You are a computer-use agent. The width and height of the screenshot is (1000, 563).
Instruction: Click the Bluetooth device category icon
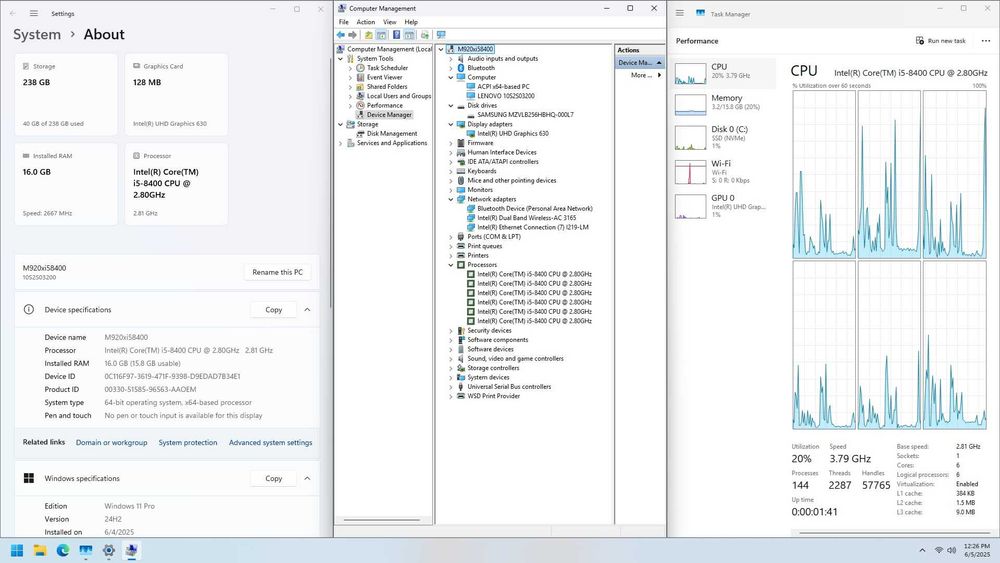pos(460,68)
